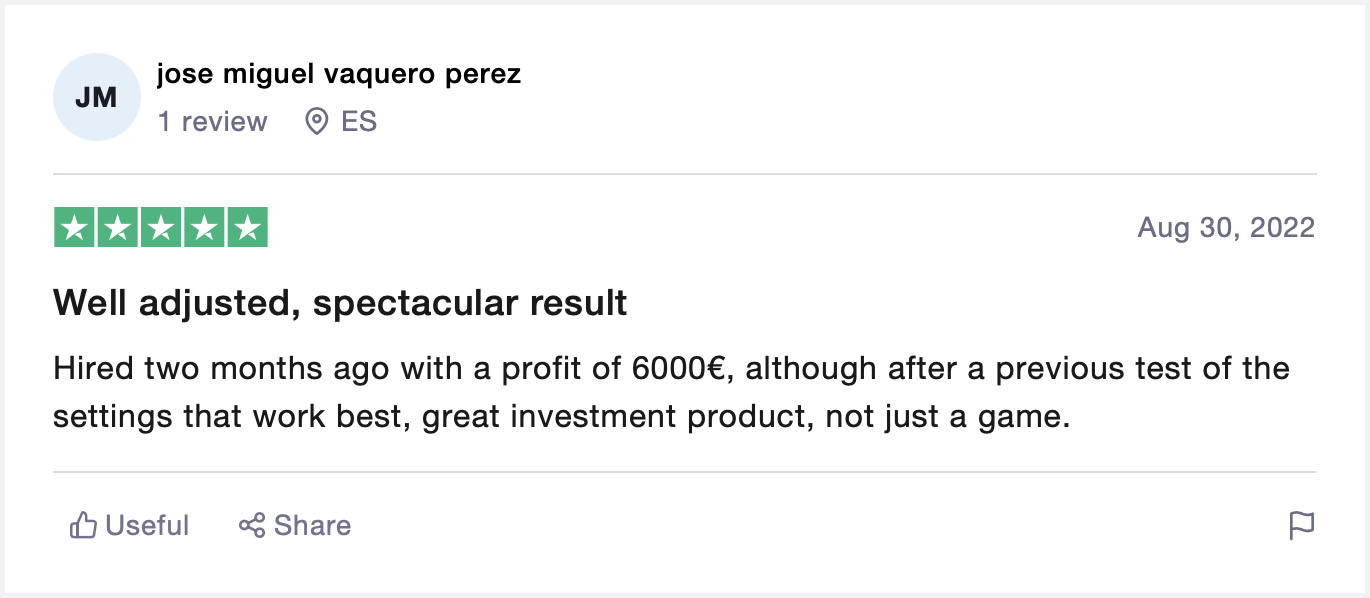Click the "1 review" count text
The image size is (1370, 598).
(x=212, y=122)
